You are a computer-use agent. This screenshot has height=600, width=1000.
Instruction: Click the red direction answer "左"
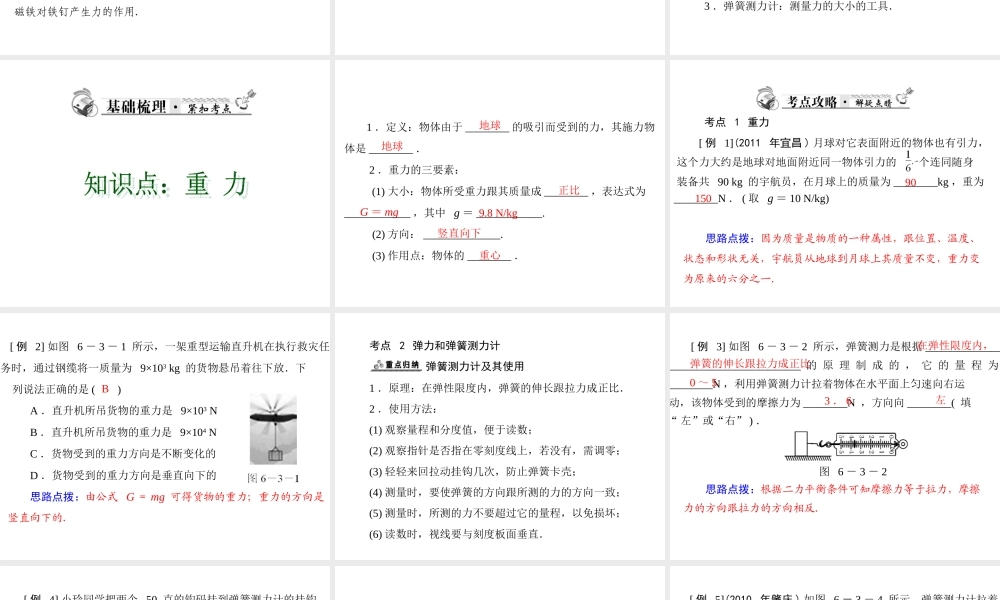tap(940, 400)
